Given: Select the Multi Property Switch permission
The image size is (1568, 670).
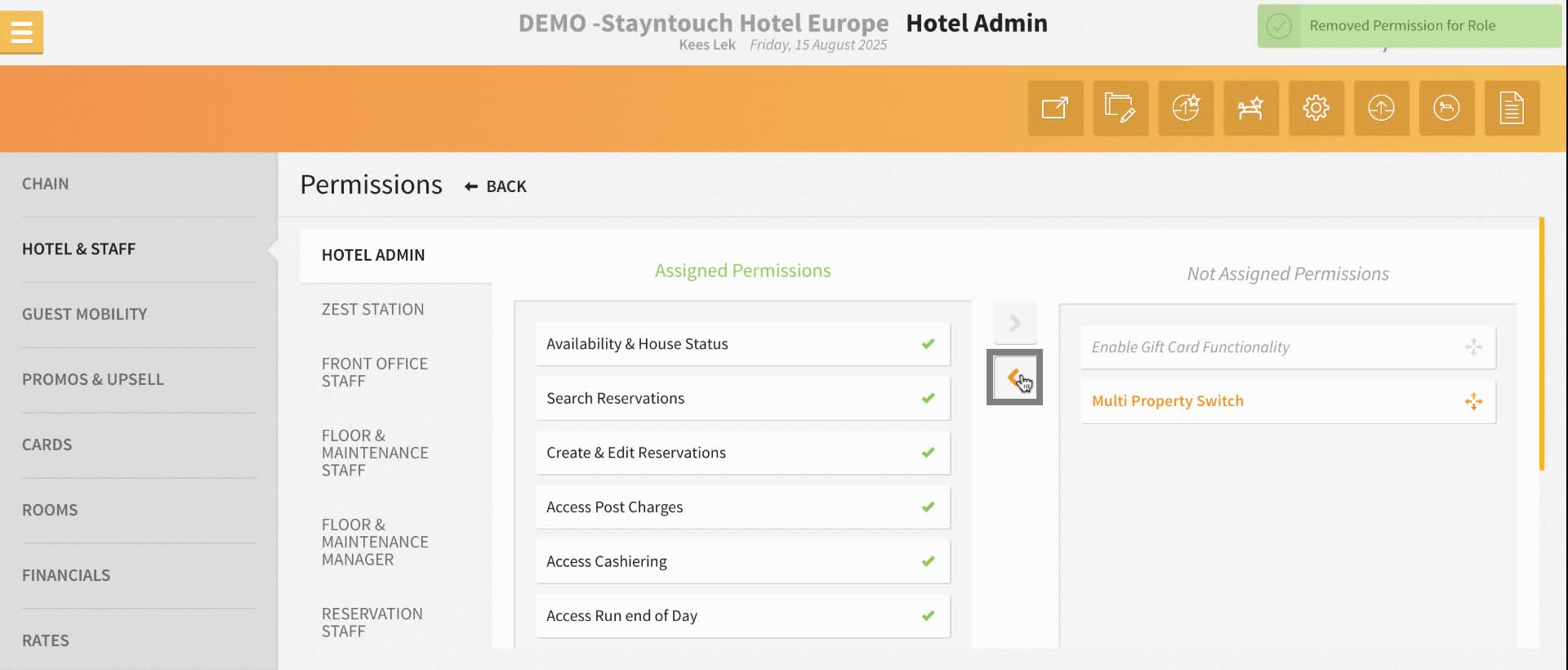Looking at the screenshot, I should coord(1288,401).
